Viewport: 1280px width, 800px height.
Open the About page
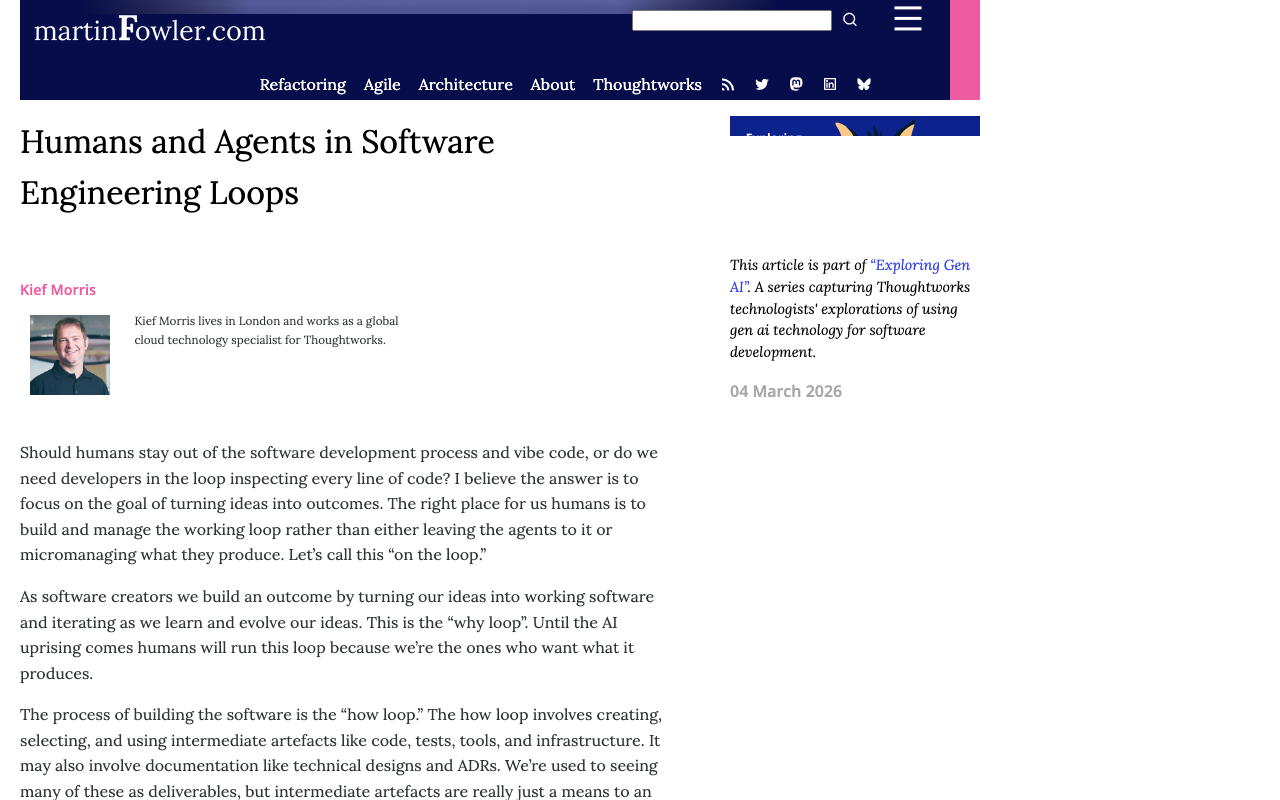[552, 83]
